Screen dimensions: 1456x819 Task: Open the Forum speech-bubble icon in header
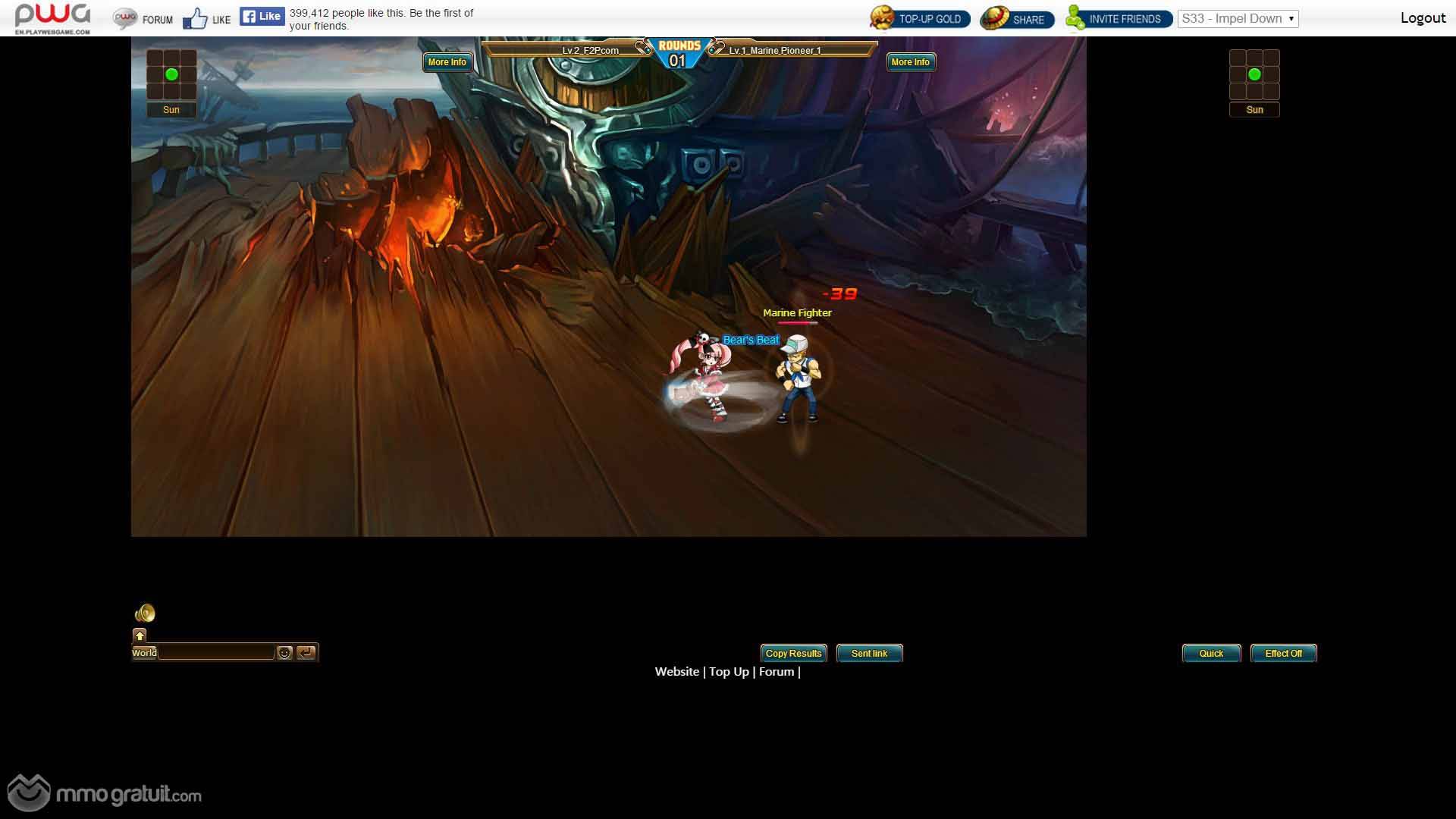(x=125, y=19)
